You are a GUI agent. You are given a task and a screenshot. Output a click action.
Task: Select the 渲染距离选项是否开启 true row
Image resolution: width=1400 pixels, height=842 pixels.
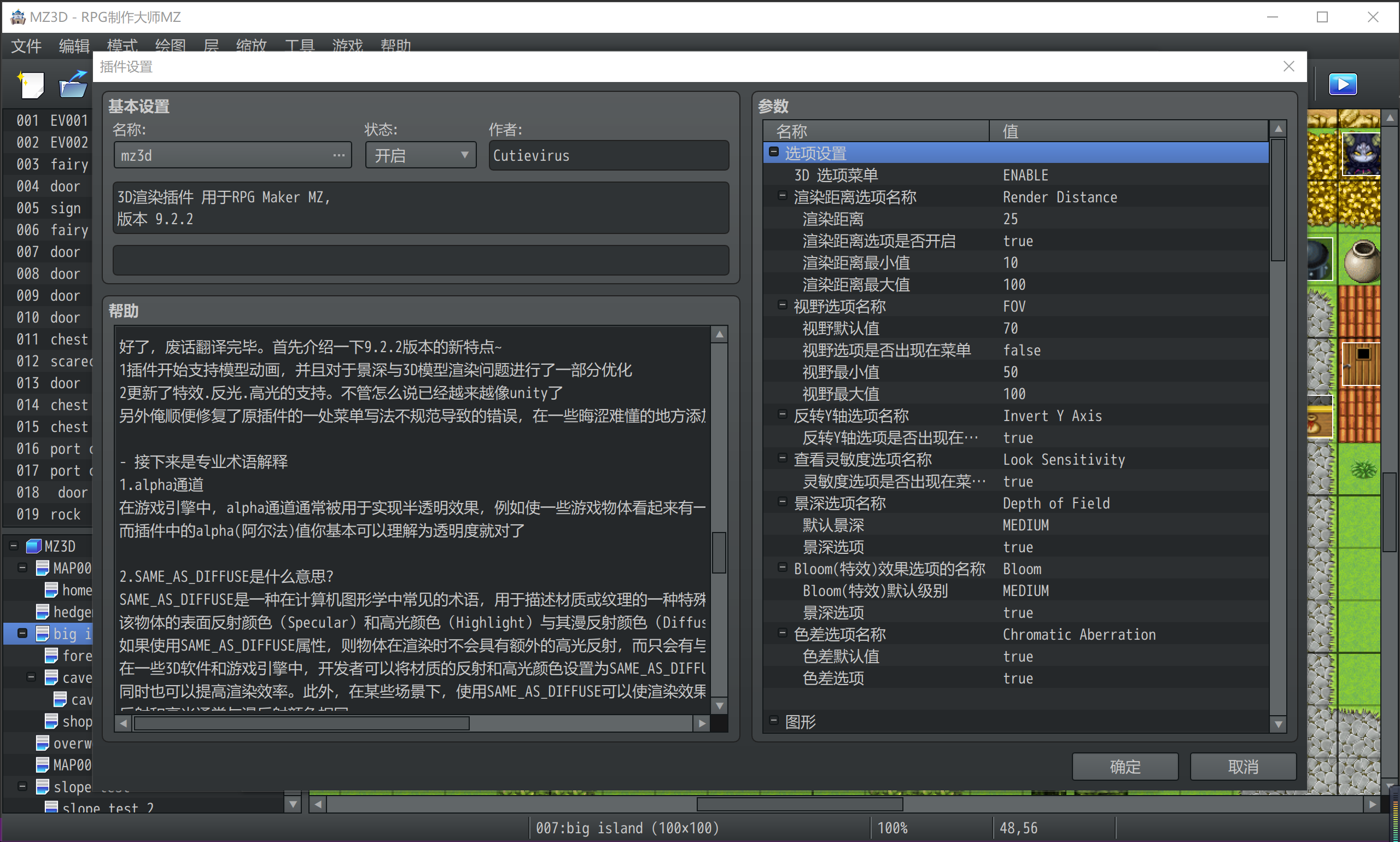[x=1016, y=241]
